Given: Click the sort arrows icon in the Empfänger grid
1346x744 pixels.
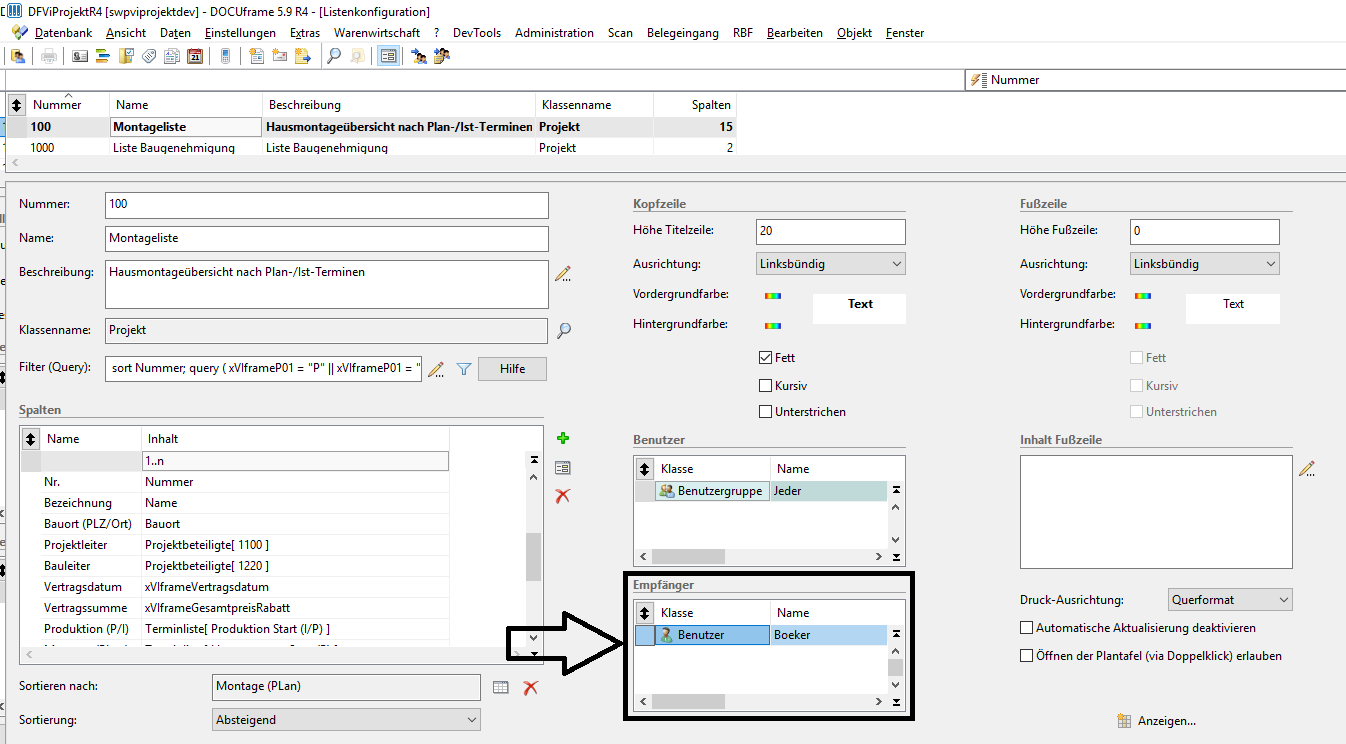Looking at the screenshot, I should [645, 613].
